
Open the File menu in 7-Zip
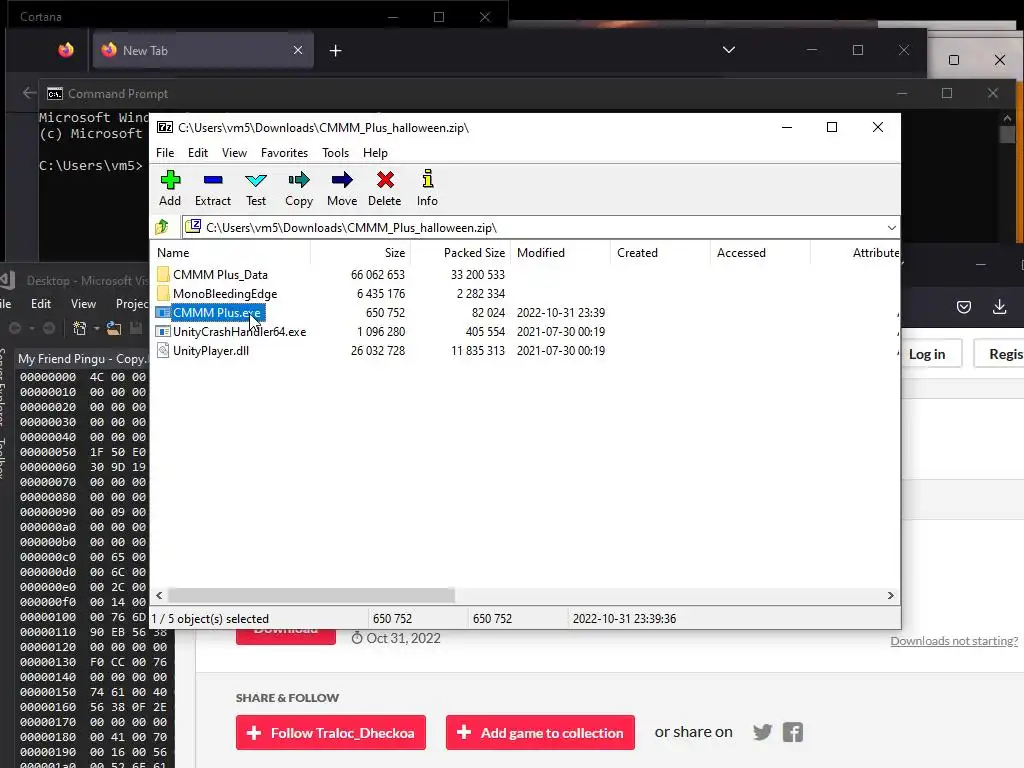pos(165,153)
